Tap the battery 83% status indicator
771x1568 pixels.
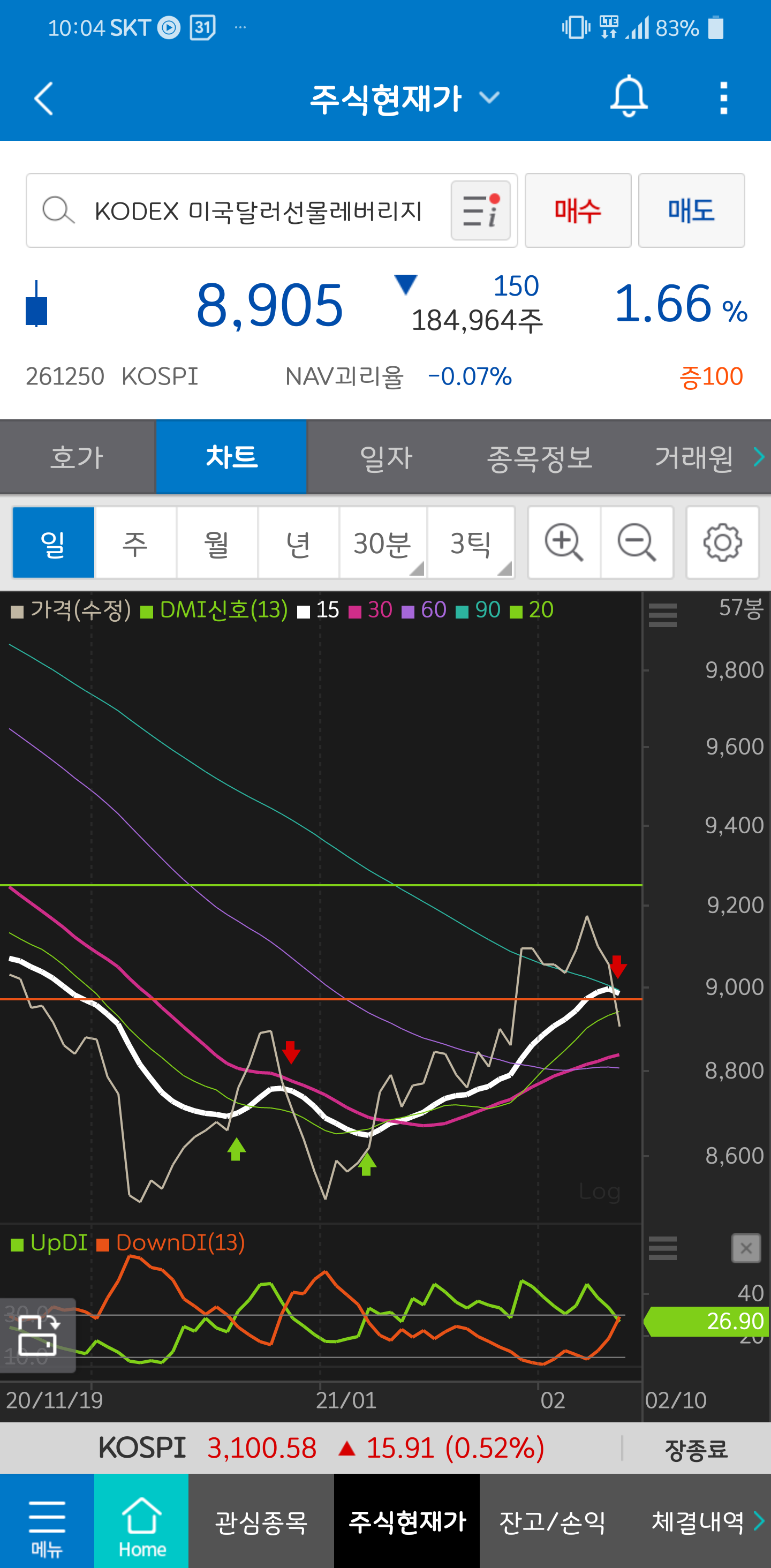[690, 28]
